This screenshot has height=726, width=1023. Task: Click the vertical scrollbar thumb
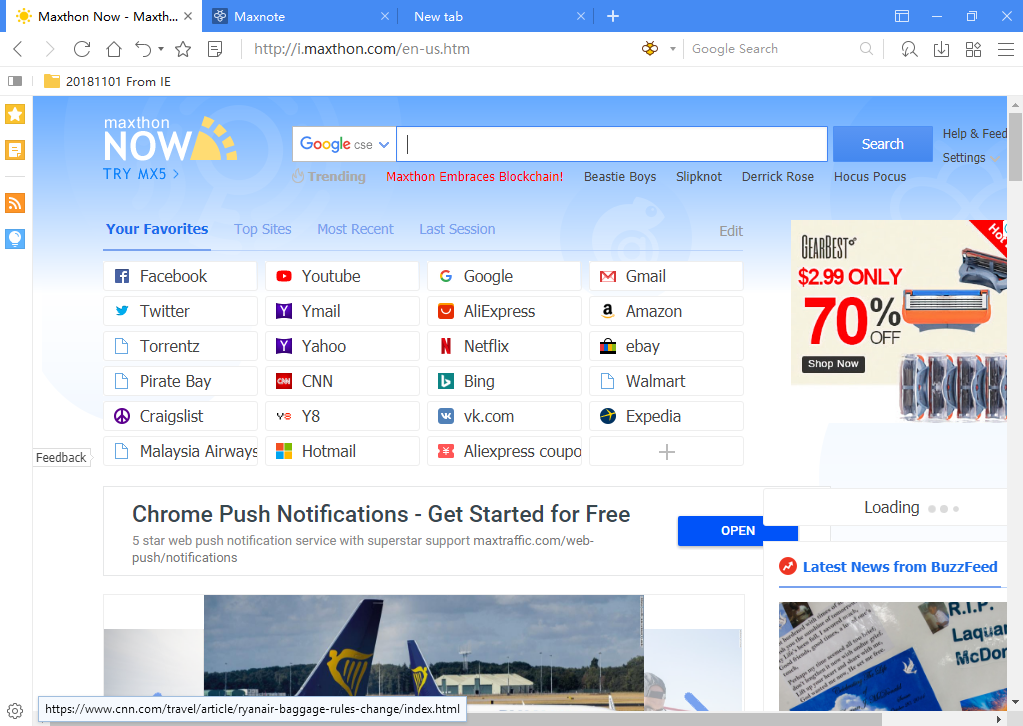[x=1015, y=146]
